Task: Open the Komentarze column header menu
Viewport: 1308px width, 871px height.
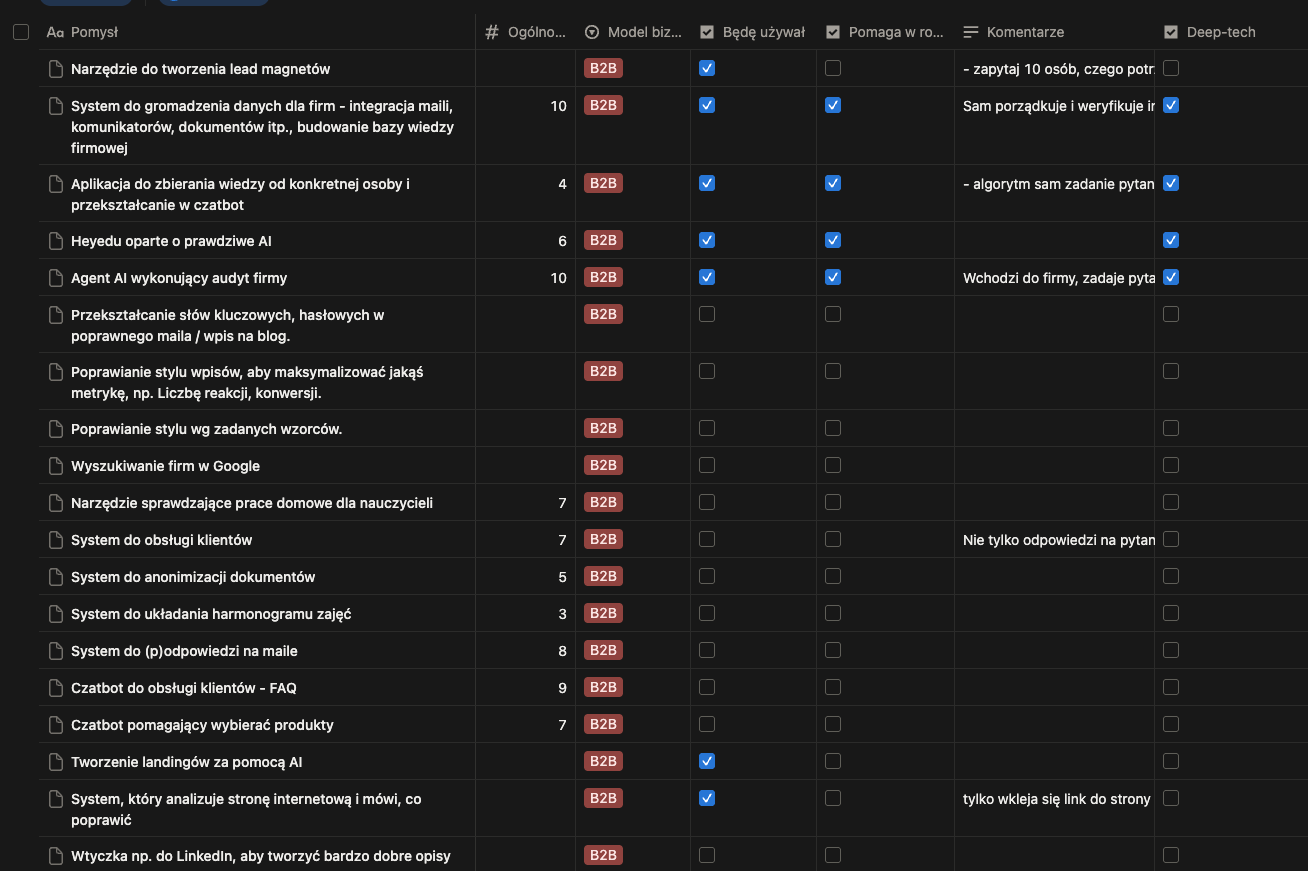Action: [x=1054, y=32]
